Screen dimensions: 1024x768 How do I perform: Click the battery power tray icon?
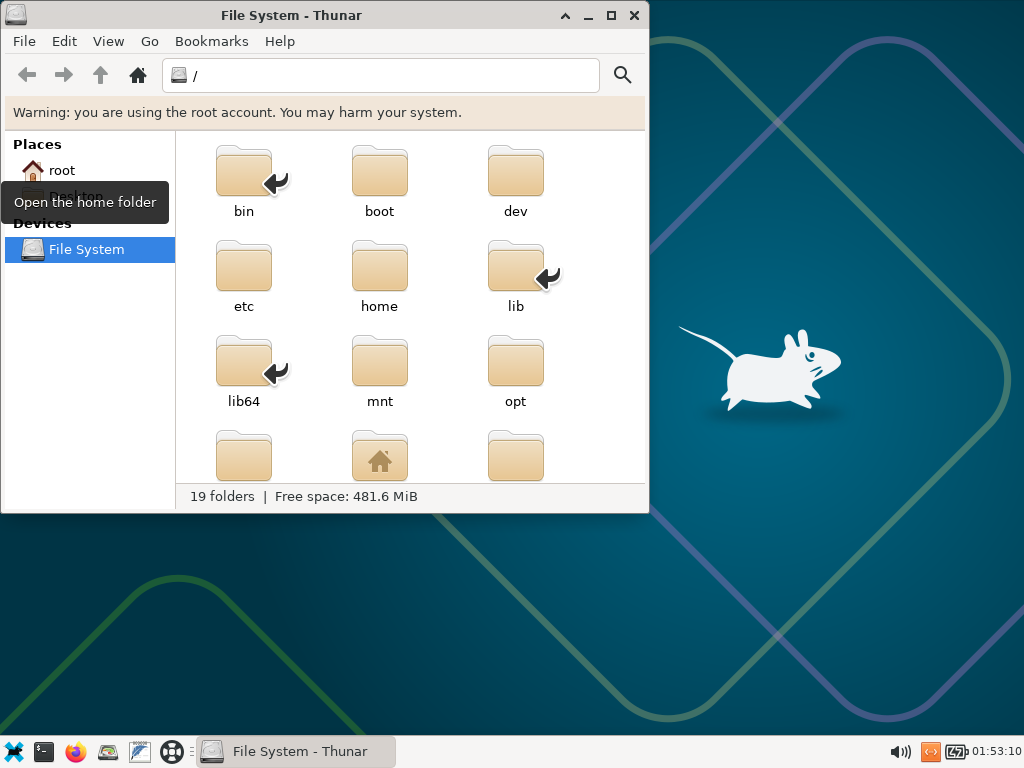pyautogui.click(x=957, y=752)
